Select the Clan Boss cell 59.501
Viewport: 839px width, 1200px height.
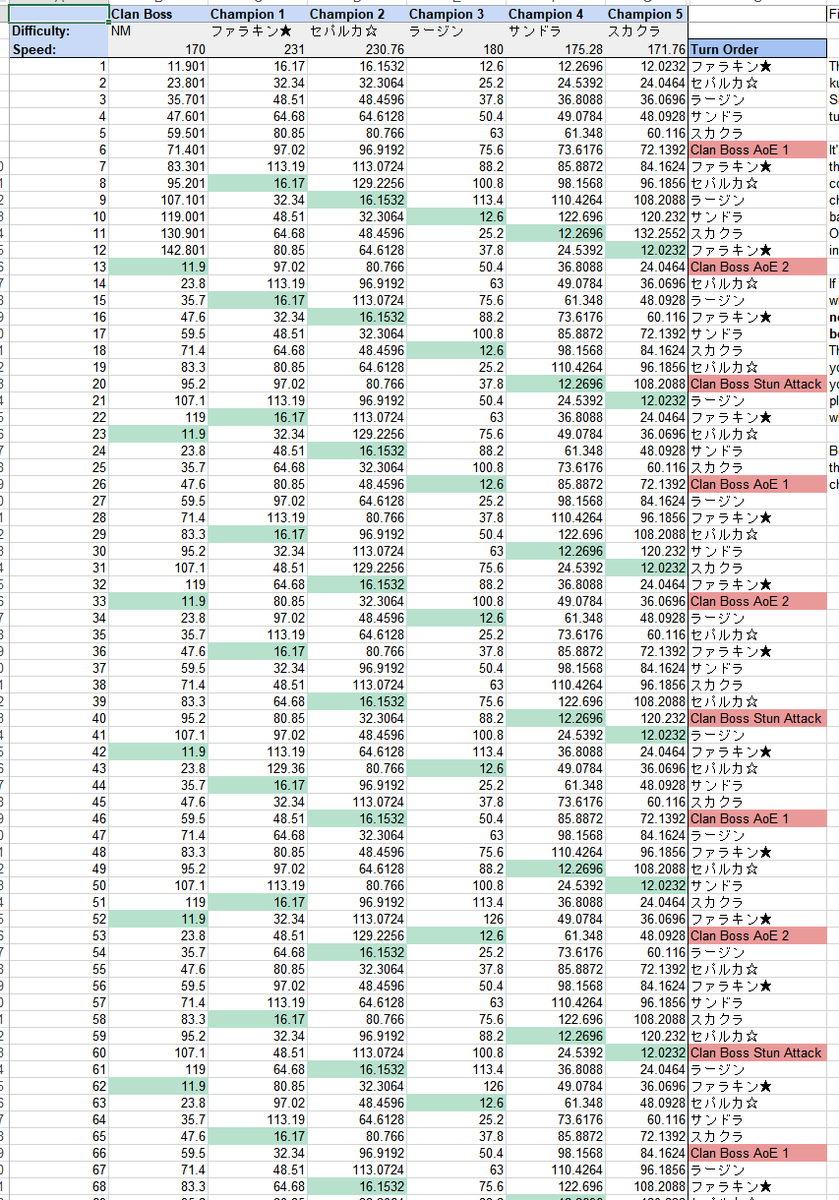[158, 133]
